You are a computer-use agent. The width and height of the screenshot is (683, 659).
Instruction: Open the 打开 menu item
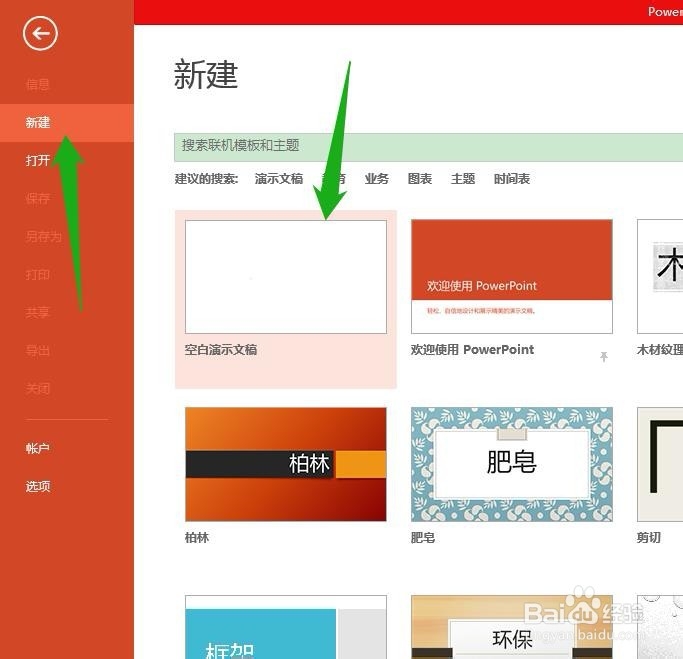coord(37,160)
